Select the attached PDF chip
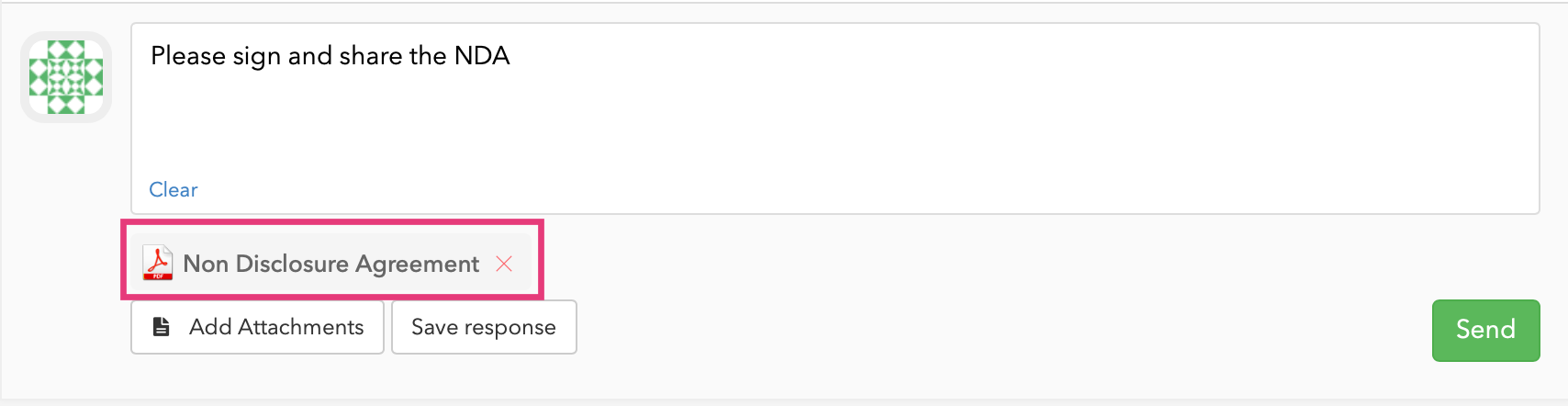Viewport: 1568px width, 406px height. pyautogui.click(x=331, y=264)
